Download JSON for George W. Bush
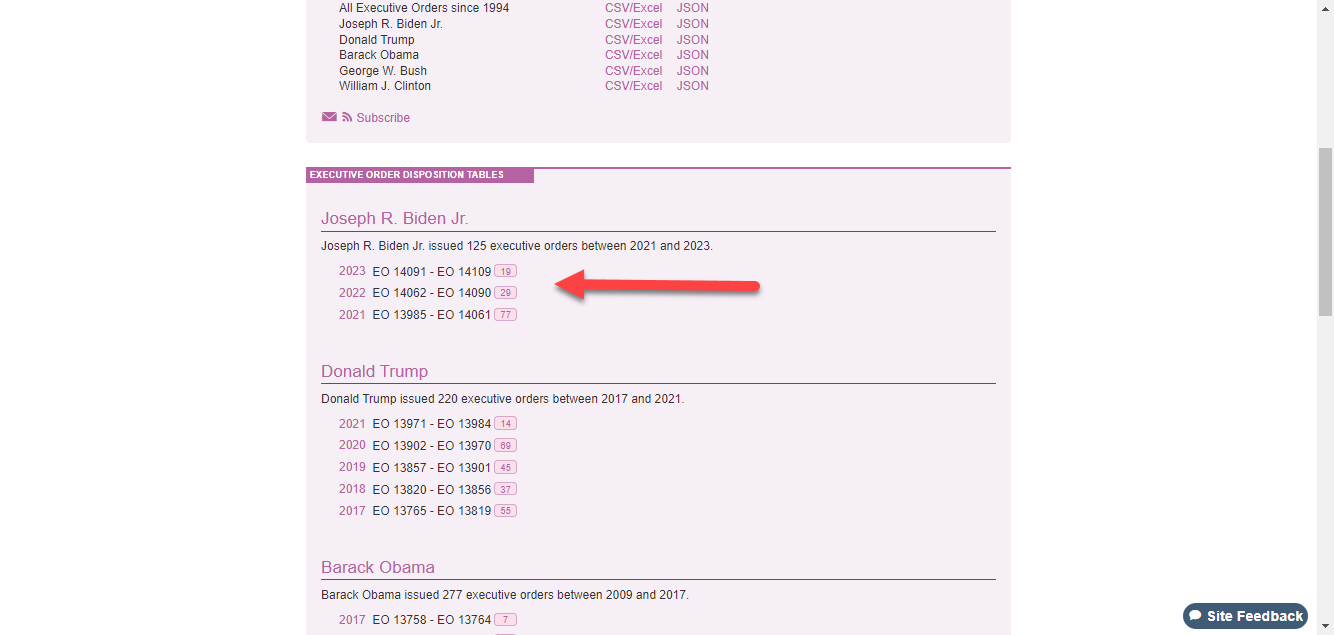The image size is (1334, 635). point(692,71)
